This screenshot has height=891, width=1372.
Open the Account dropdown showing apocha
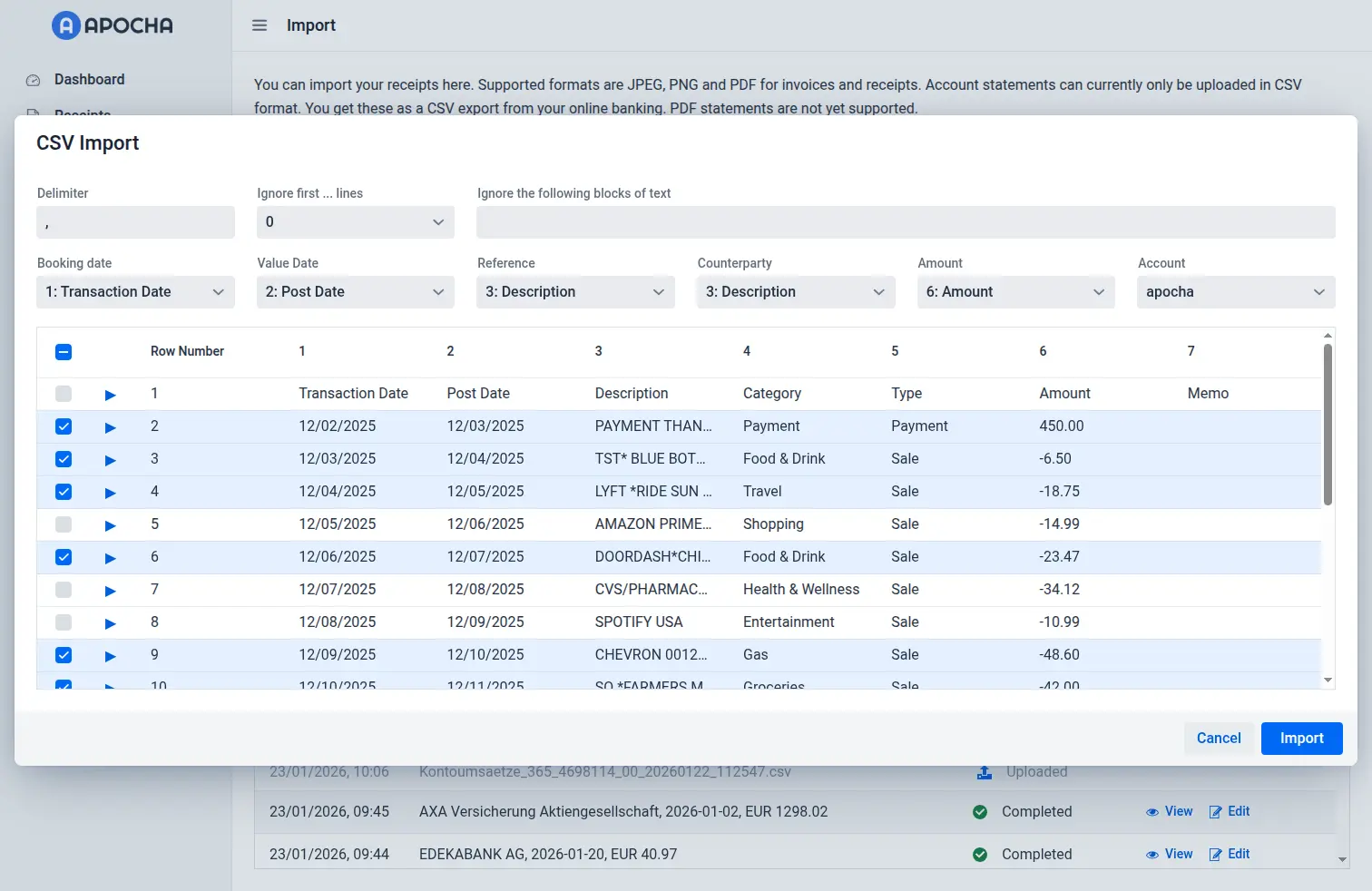(1235, 291)
